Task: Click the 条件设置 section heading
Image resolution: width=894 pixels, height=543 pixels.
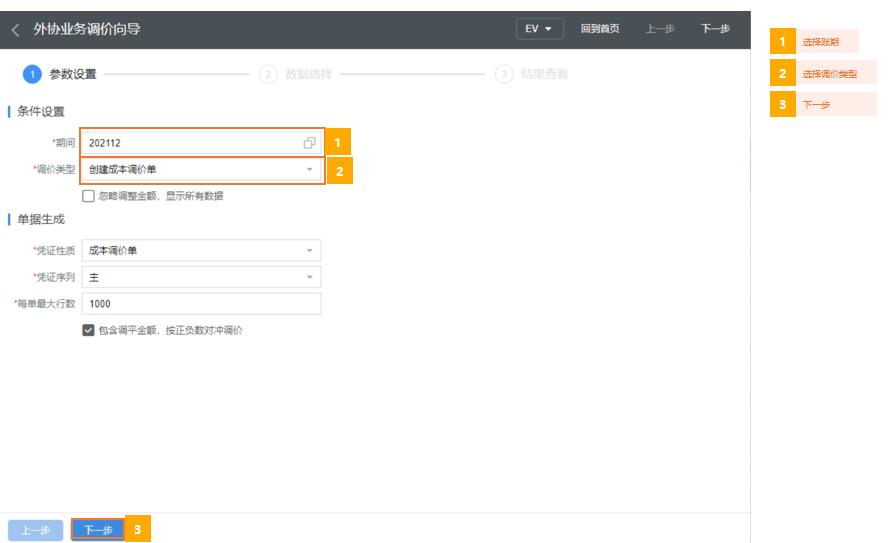Action: point(40,111)
